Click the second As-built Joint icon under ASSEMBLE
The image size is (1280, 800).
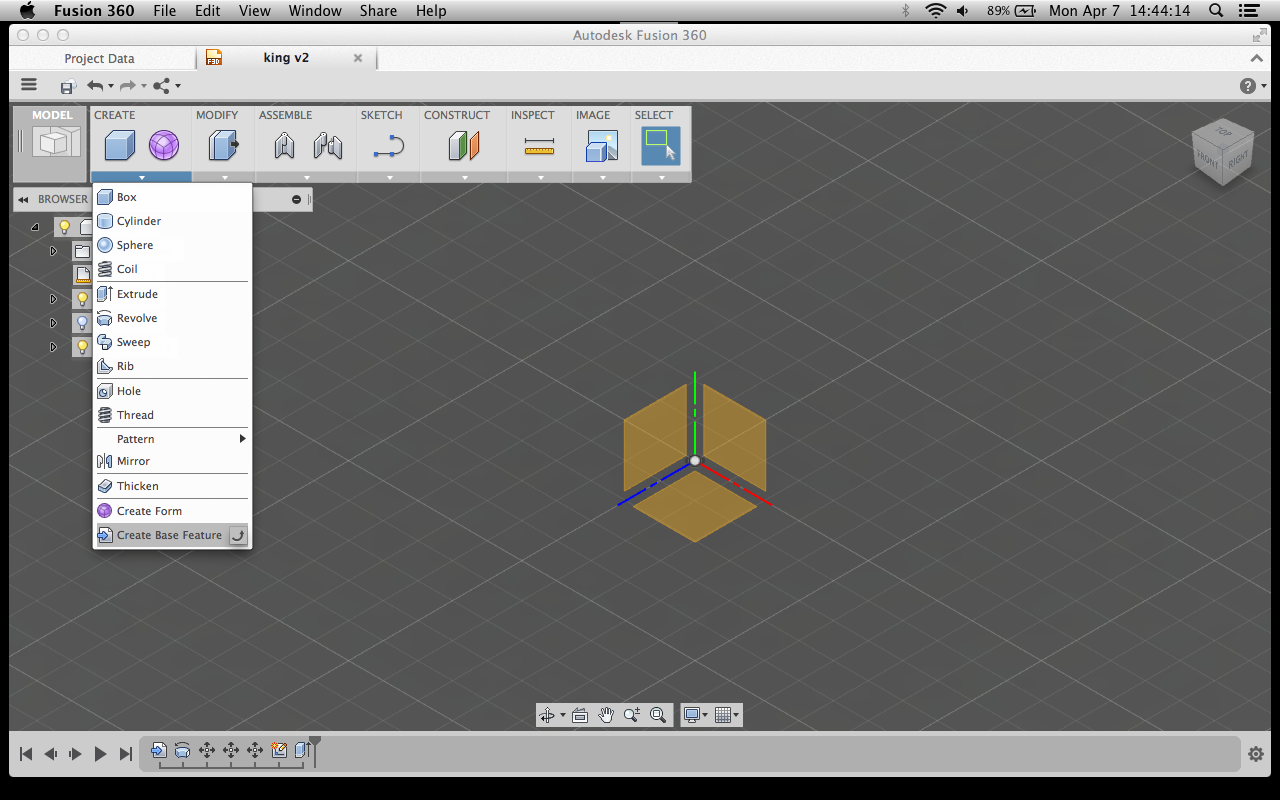coord(327,146)
